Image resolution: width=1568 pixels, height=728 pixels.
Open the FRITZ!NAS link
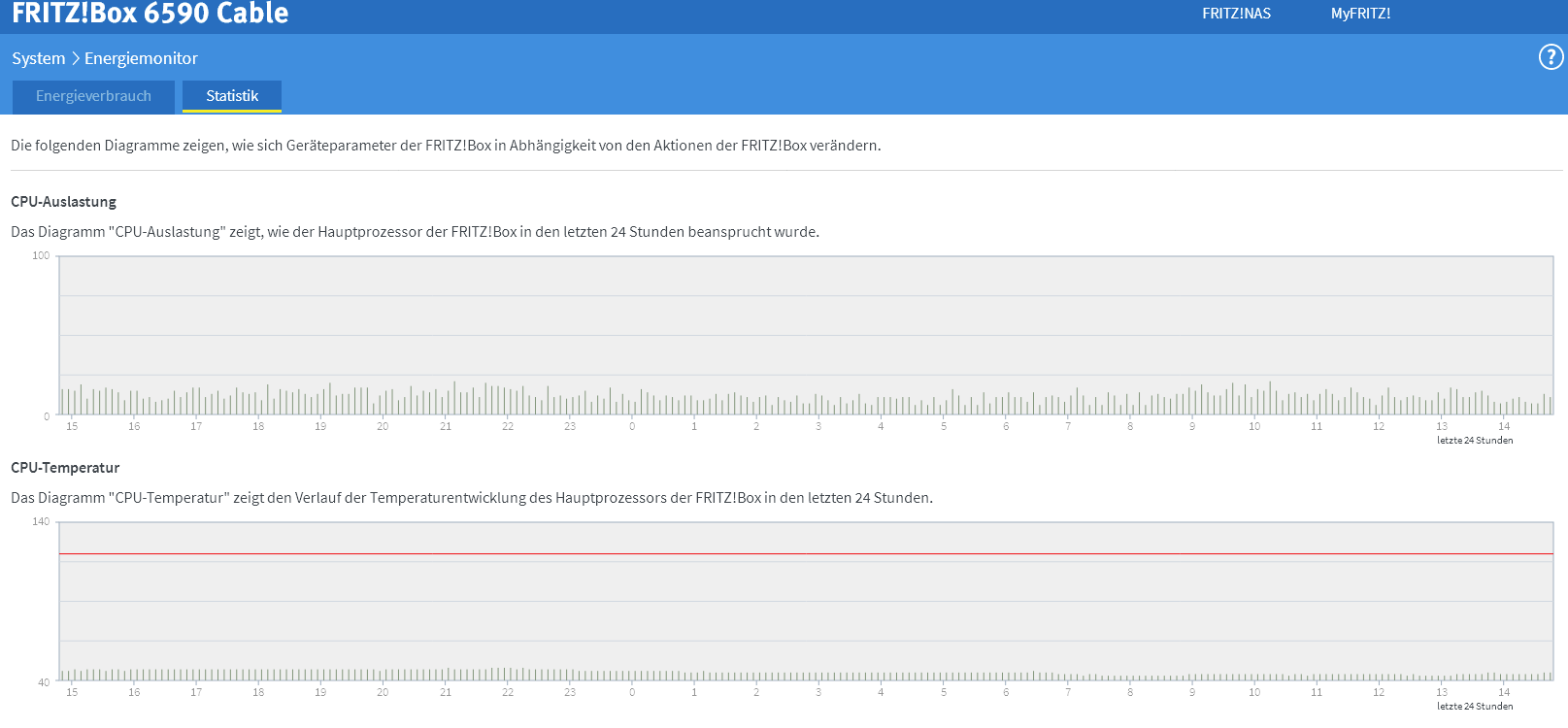coord(1236,14)
